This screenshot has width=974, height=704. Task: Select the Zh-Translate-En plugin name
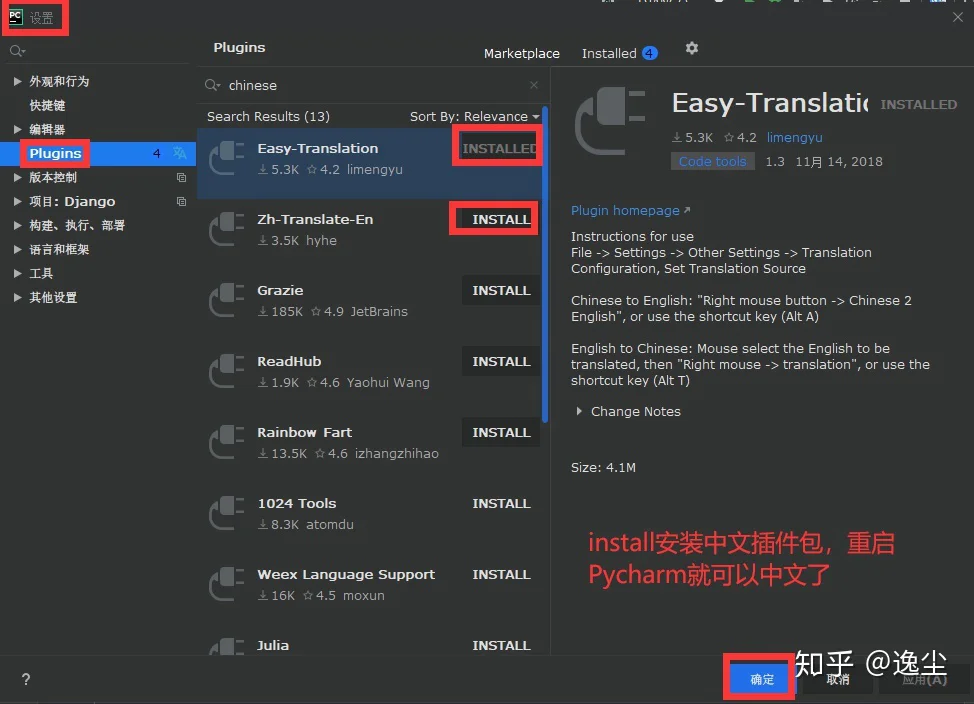(x=315, y=219)
